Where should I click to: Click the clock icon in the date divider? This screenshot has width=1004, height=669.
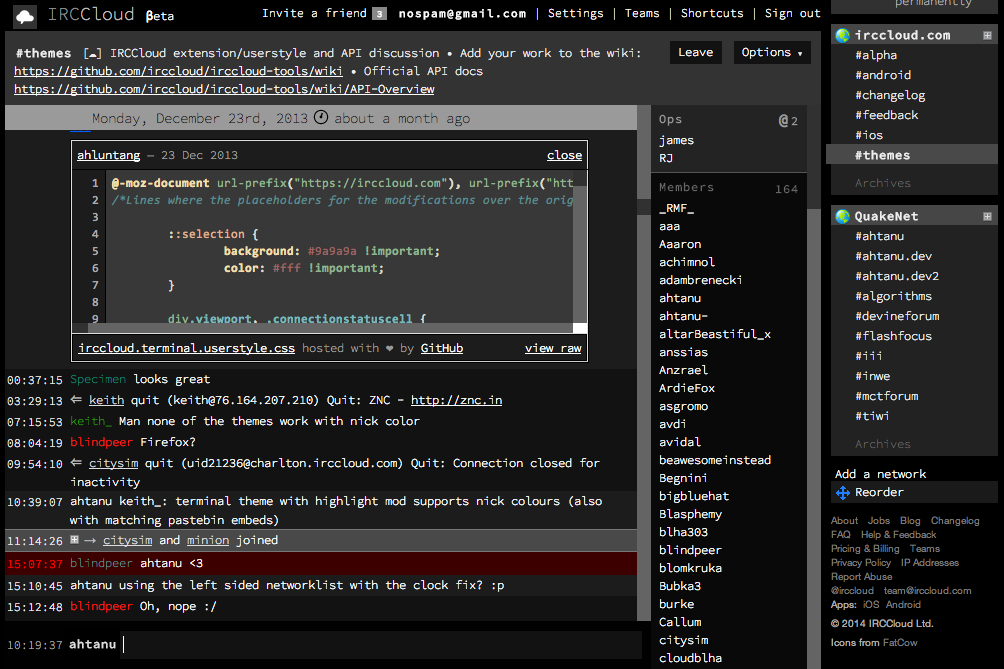[x=320, y=118]
